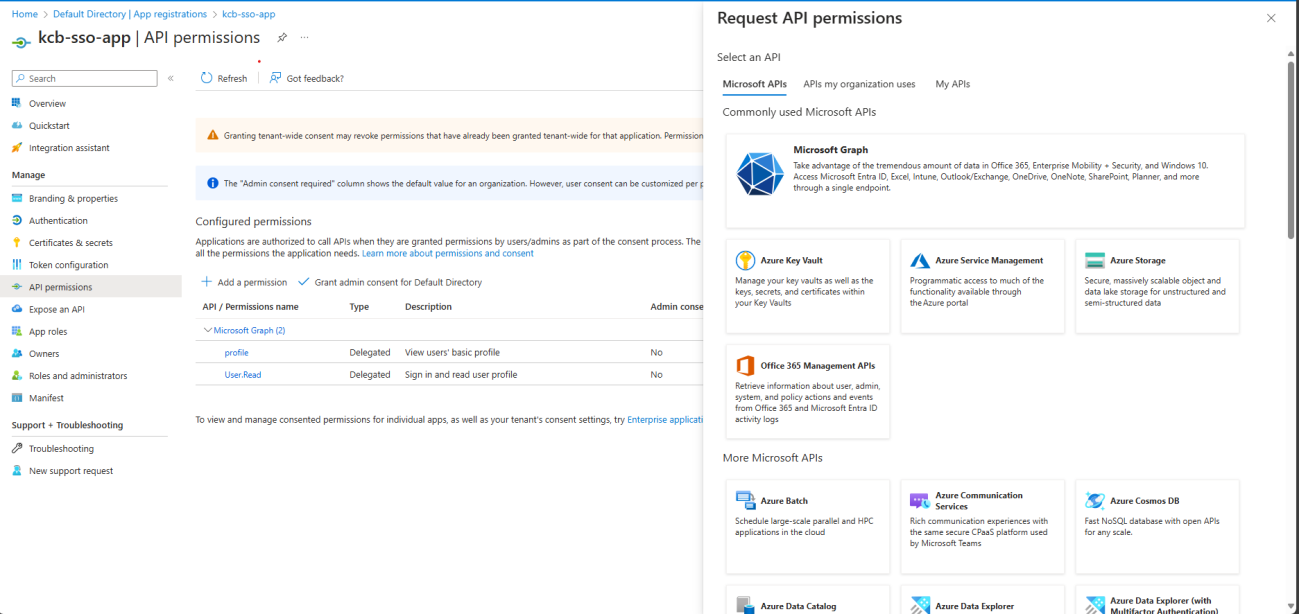This screenshot has width=1299, height=614.
Task: Choose the Azure Cosmos DB icon
Action: coord(1095,500)
